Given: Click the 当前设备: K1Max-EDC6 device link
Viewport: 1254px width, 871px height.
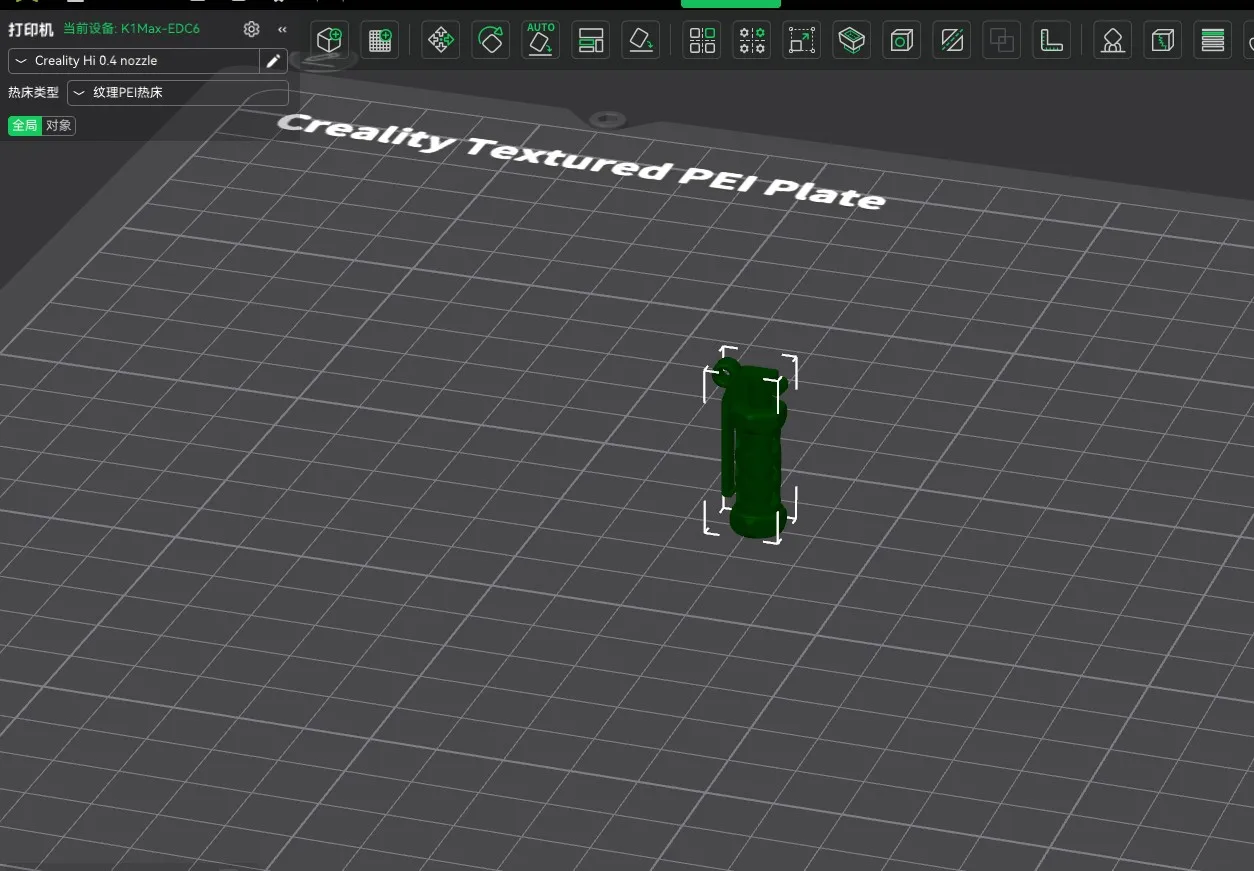Looking at the screenshot, I should [131, 29].
